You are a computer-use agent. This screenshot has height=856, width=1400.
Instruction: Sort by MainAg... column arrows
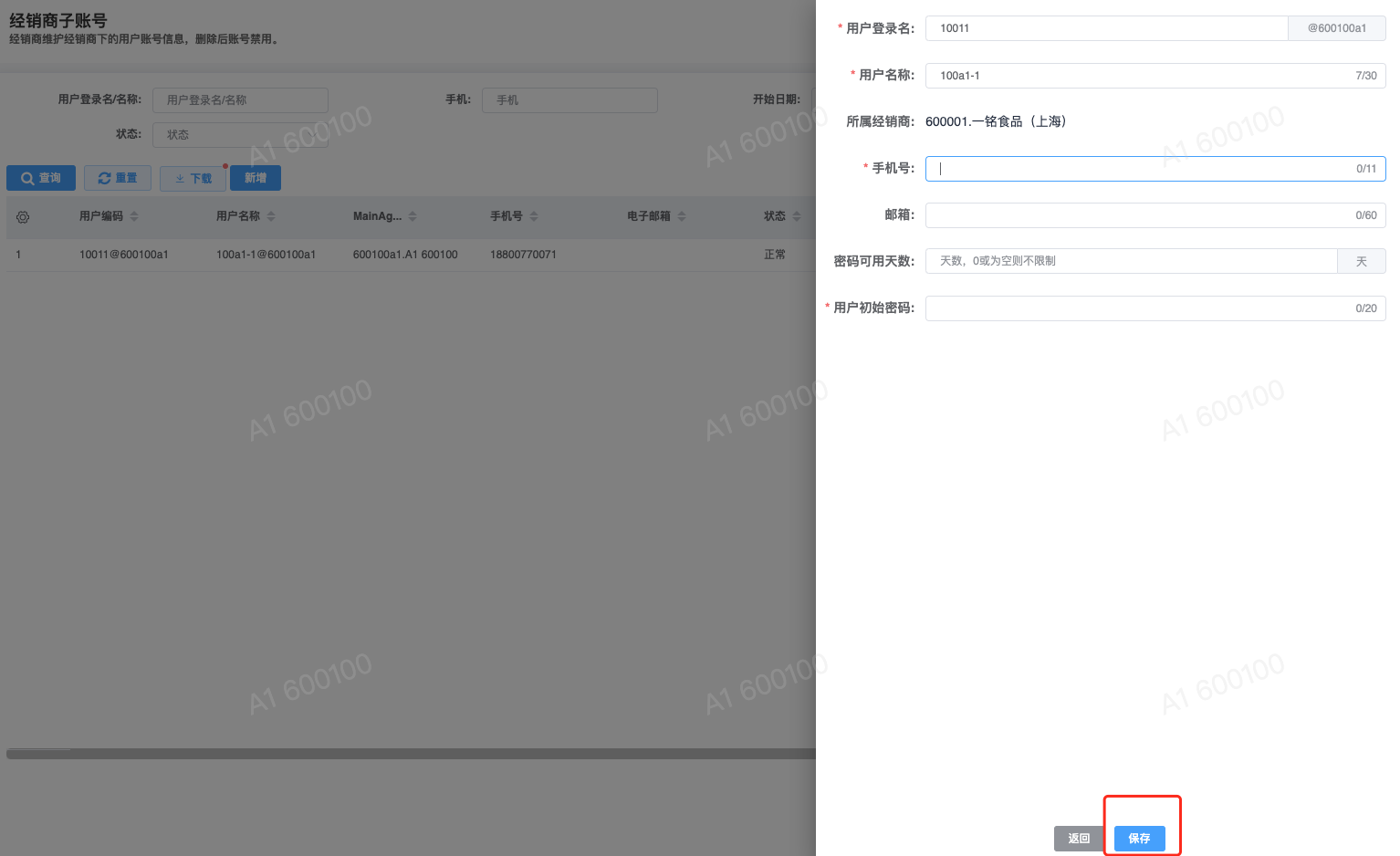[413, 216]
